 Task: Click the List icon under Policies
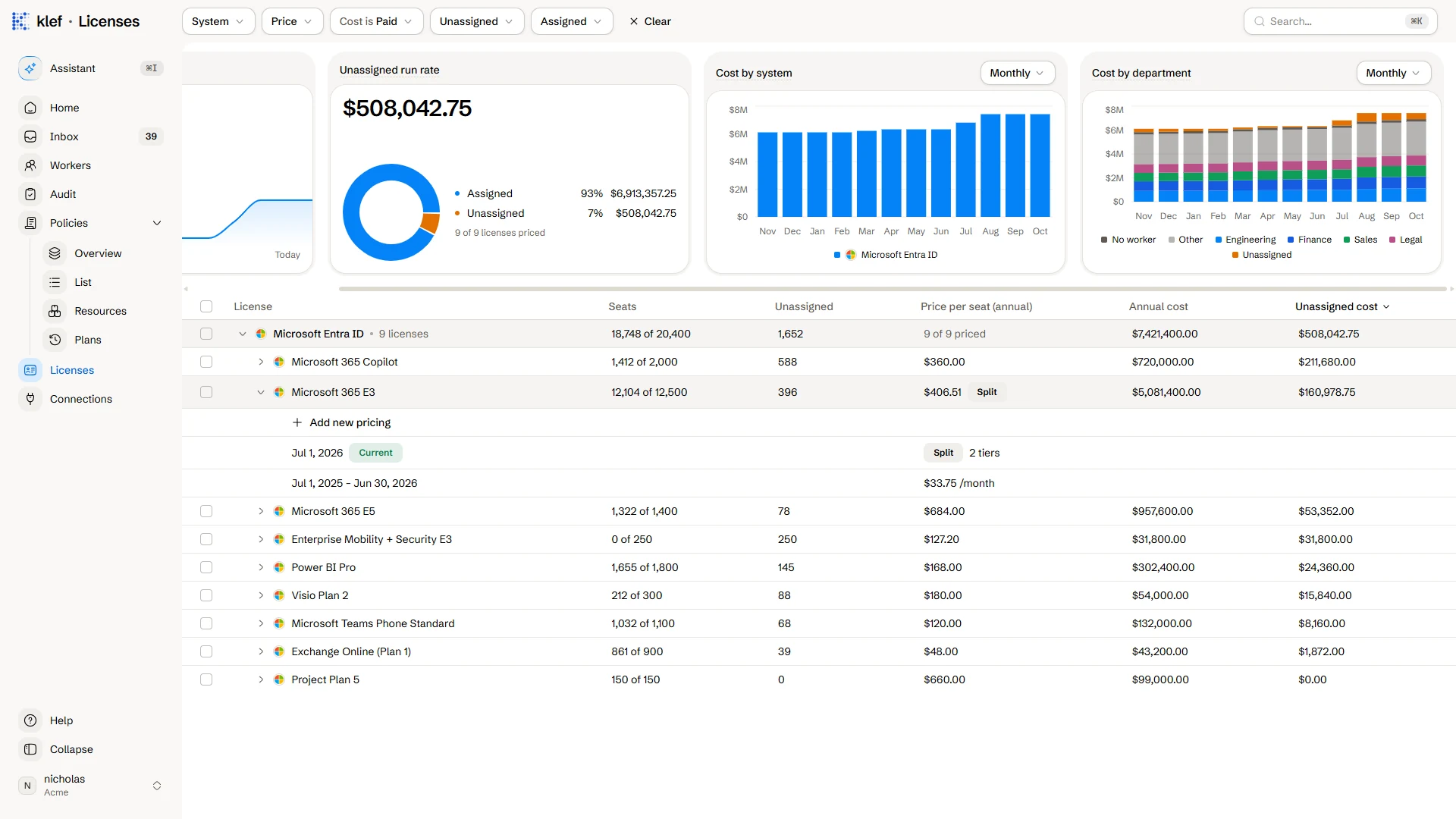tap(55, 282)
